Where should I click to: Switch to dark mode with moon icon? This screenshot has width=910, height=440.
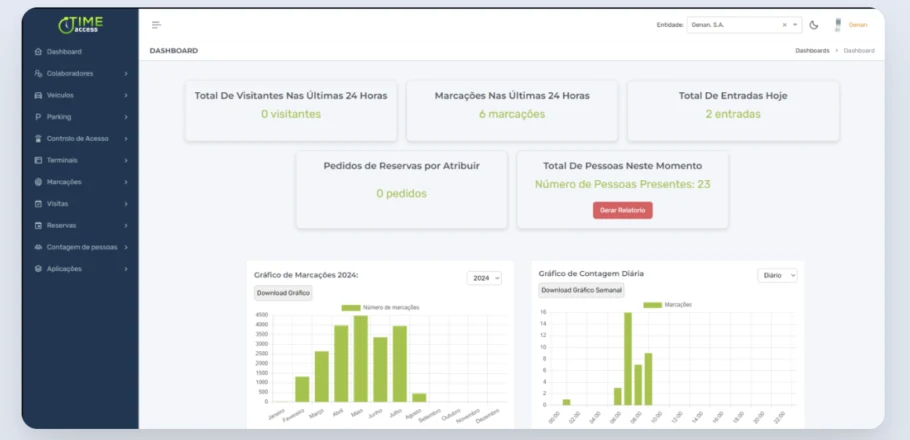pyautogui.click(x=814, y=25)
